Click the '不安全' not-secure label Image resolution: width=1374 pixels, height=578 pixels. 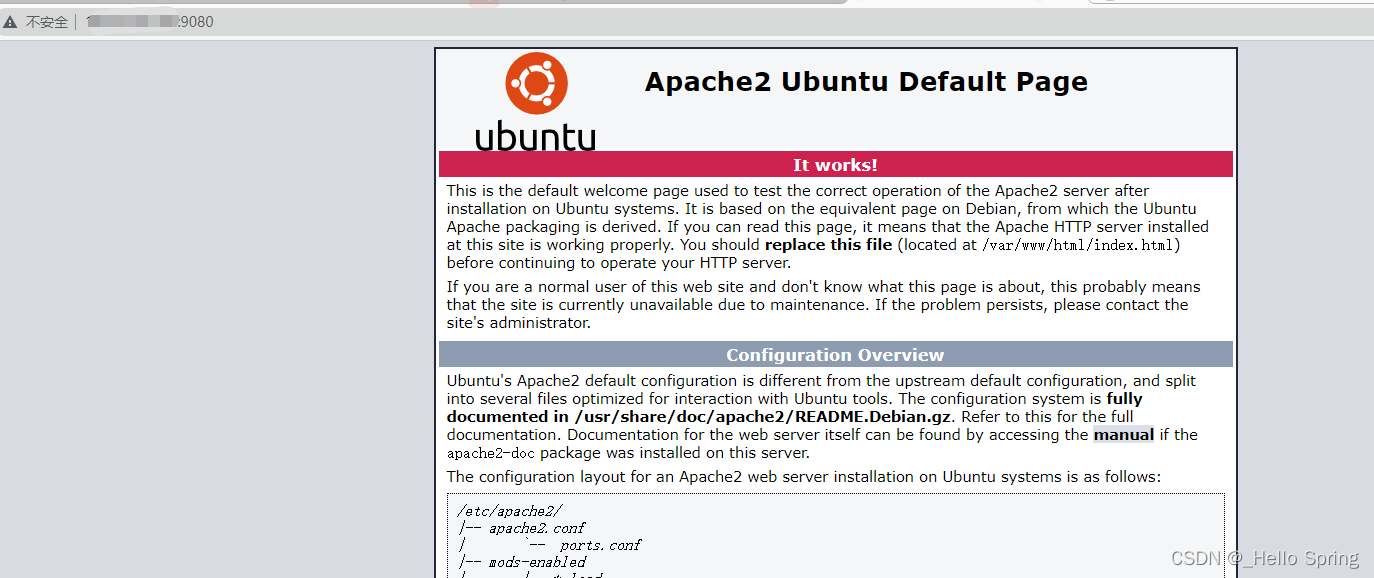[x=47, y=22]
